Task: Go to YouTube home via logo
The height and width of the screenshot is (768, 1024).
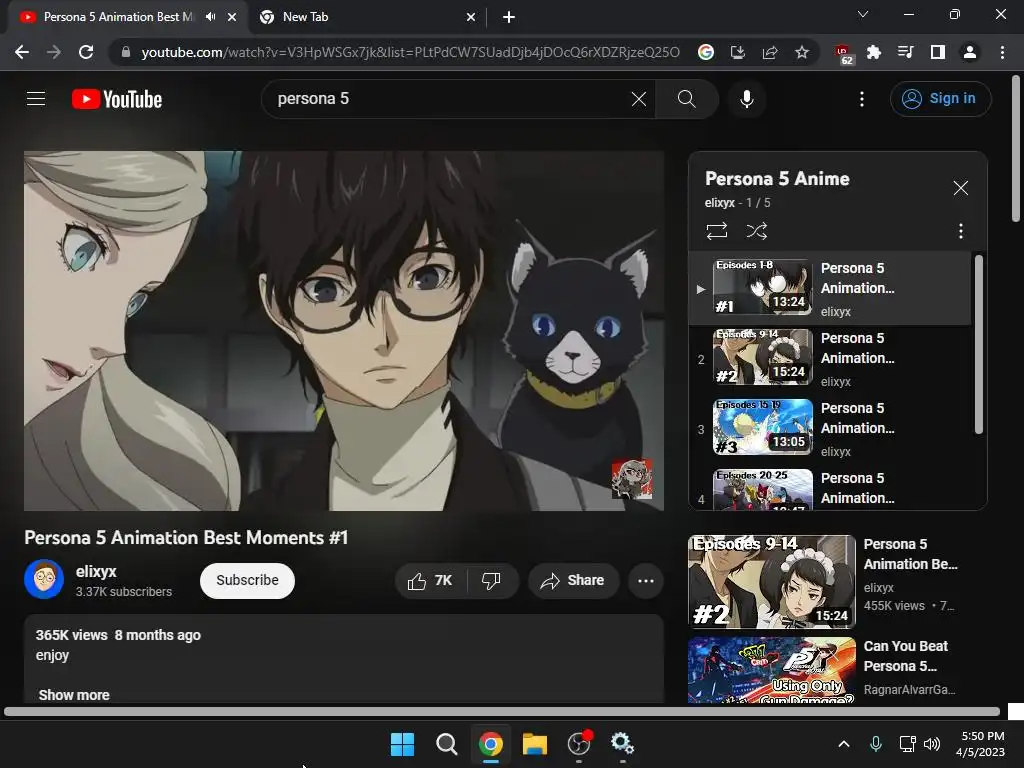Action: 117,99
